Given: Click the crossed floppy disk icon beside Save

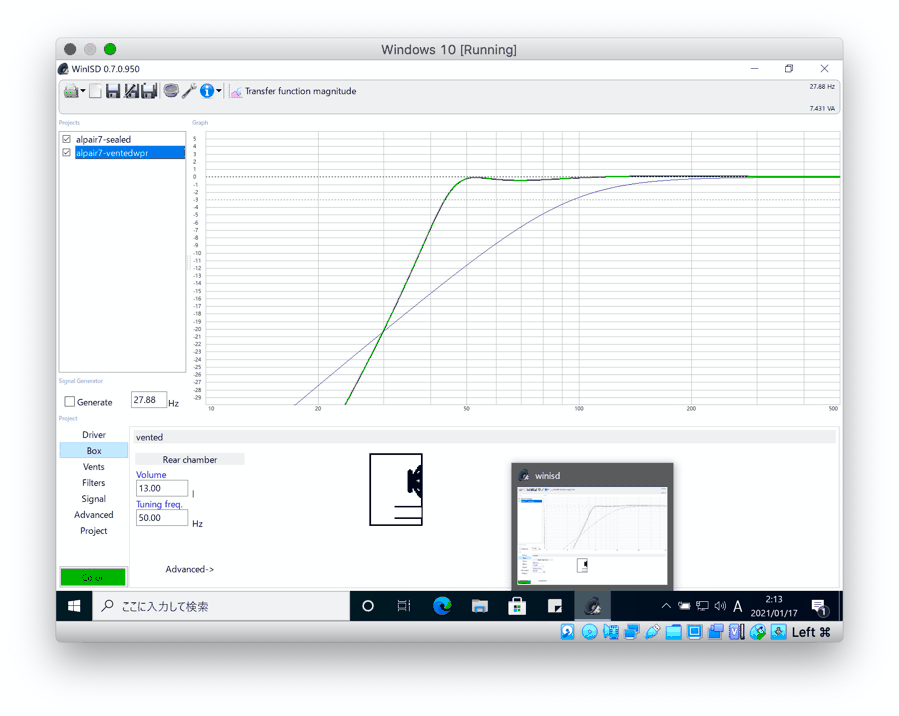Looking at the screenshot, I should point(131,91).
